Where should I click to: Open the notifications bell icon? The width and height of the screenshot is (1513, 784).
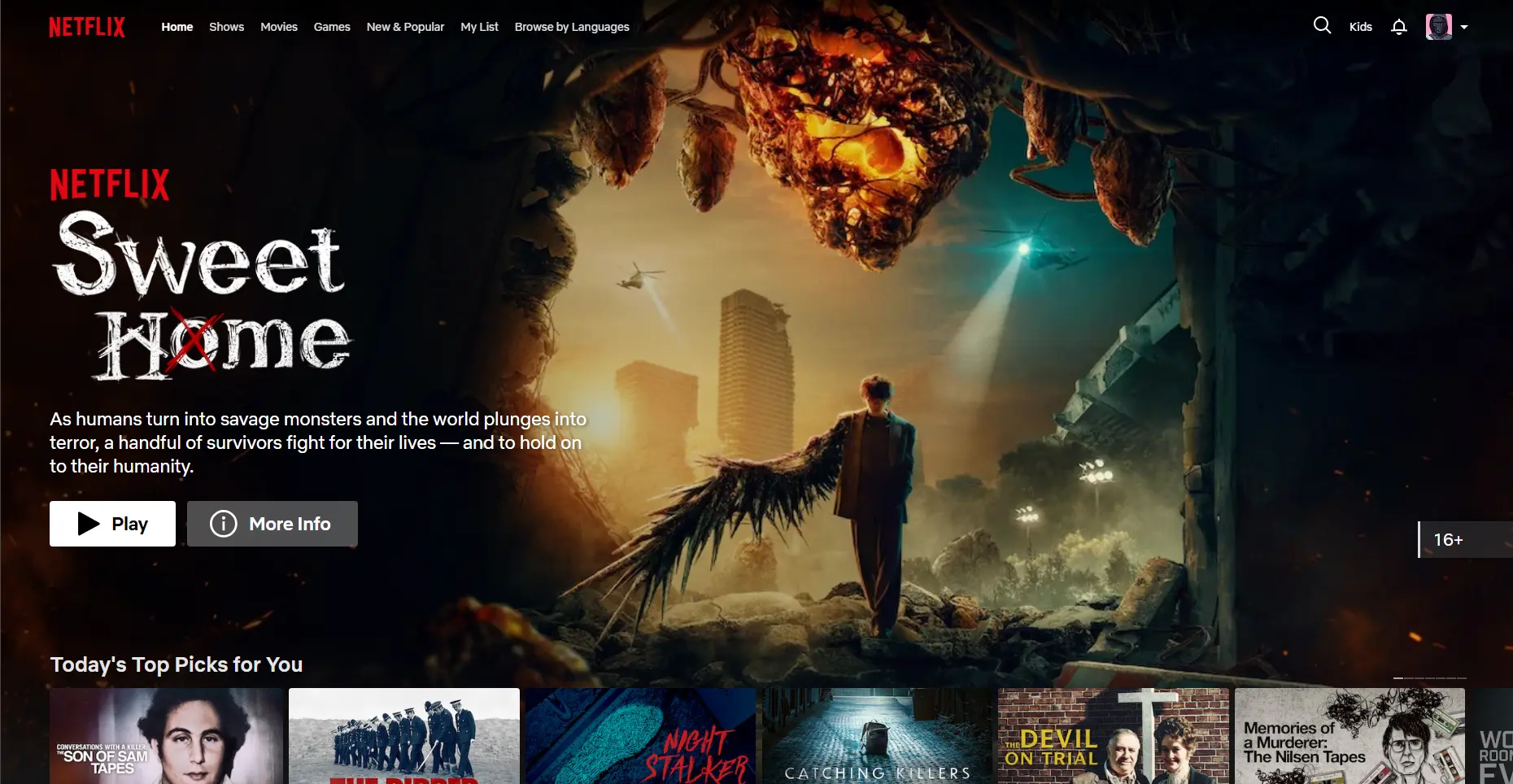point(1399,27)
